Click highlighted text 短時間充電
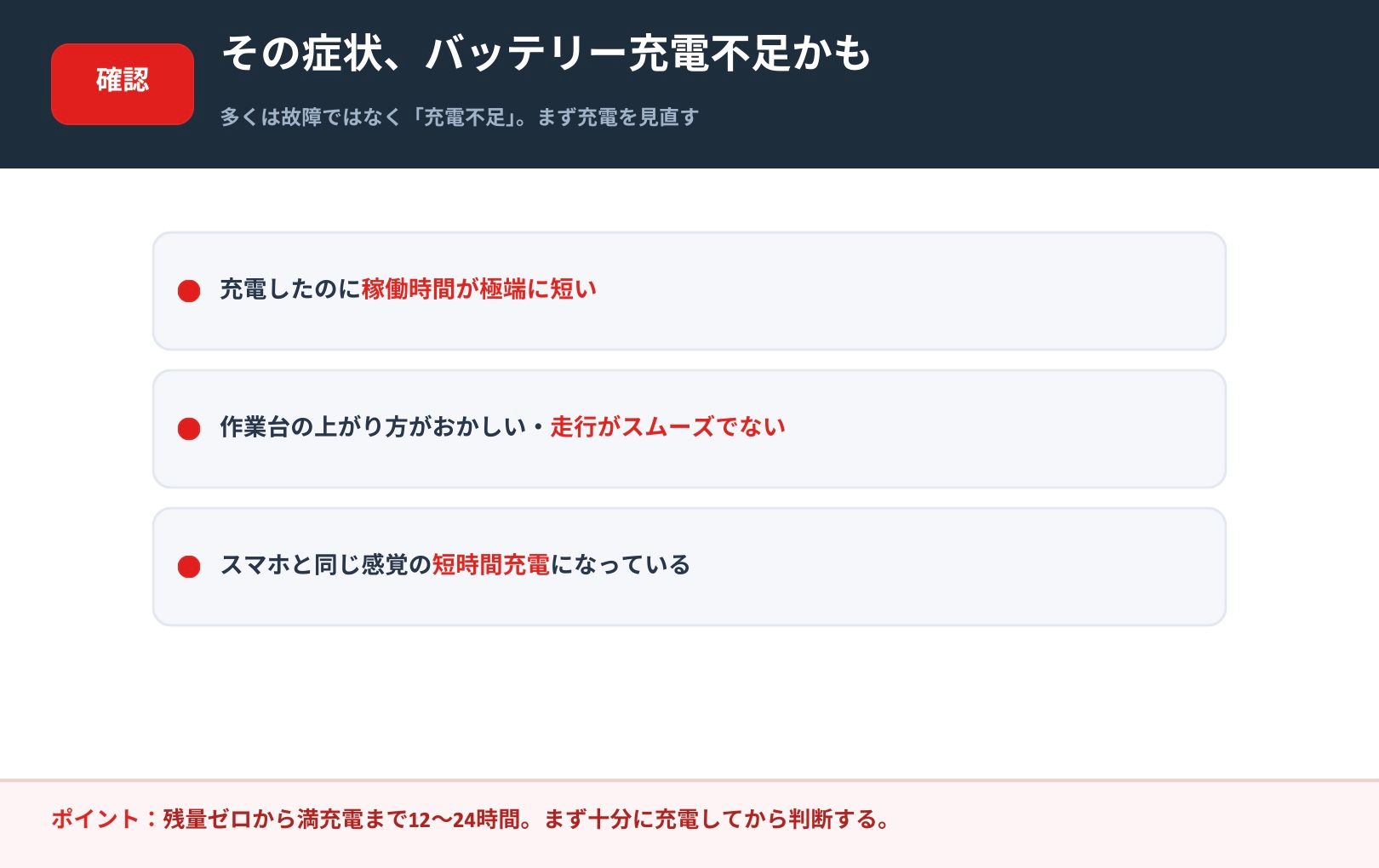The height and width of the screenshot is (868, 1379). [x=491, y=565]
